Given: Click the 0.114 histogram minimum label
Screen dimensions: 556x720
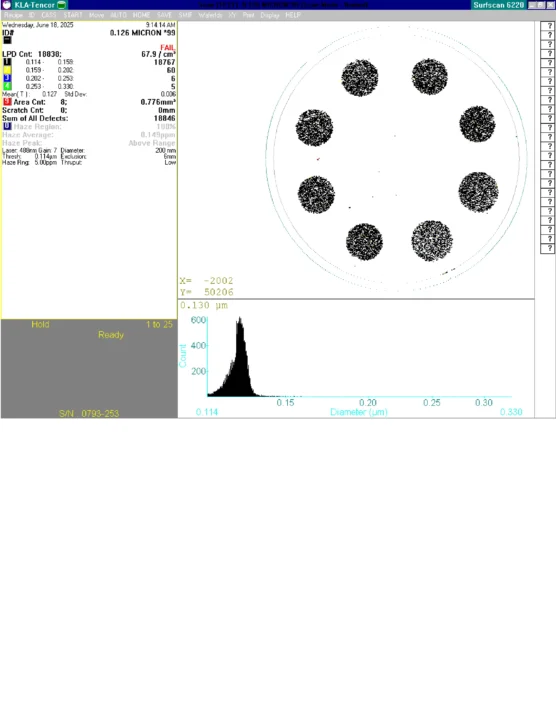Looking at the screenshot, I should (207, 412).
